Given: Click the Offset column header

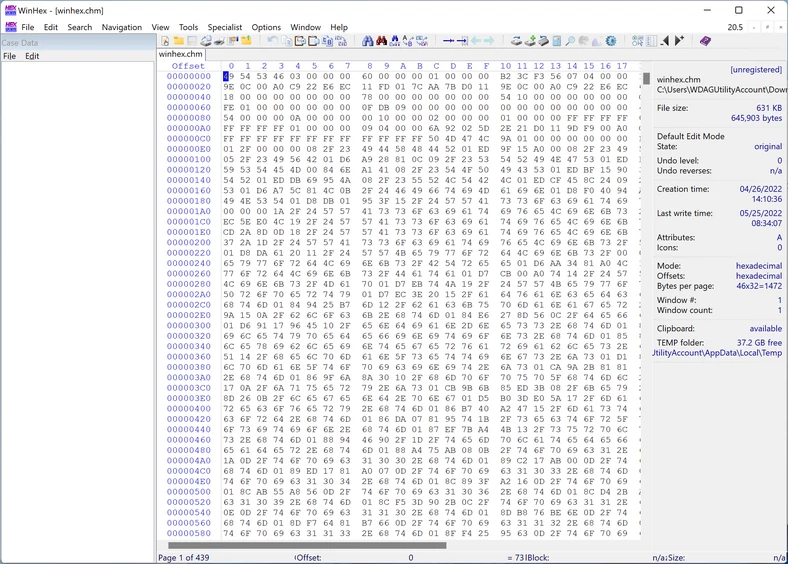Looking at the screenshot, I should click(188, 66).
